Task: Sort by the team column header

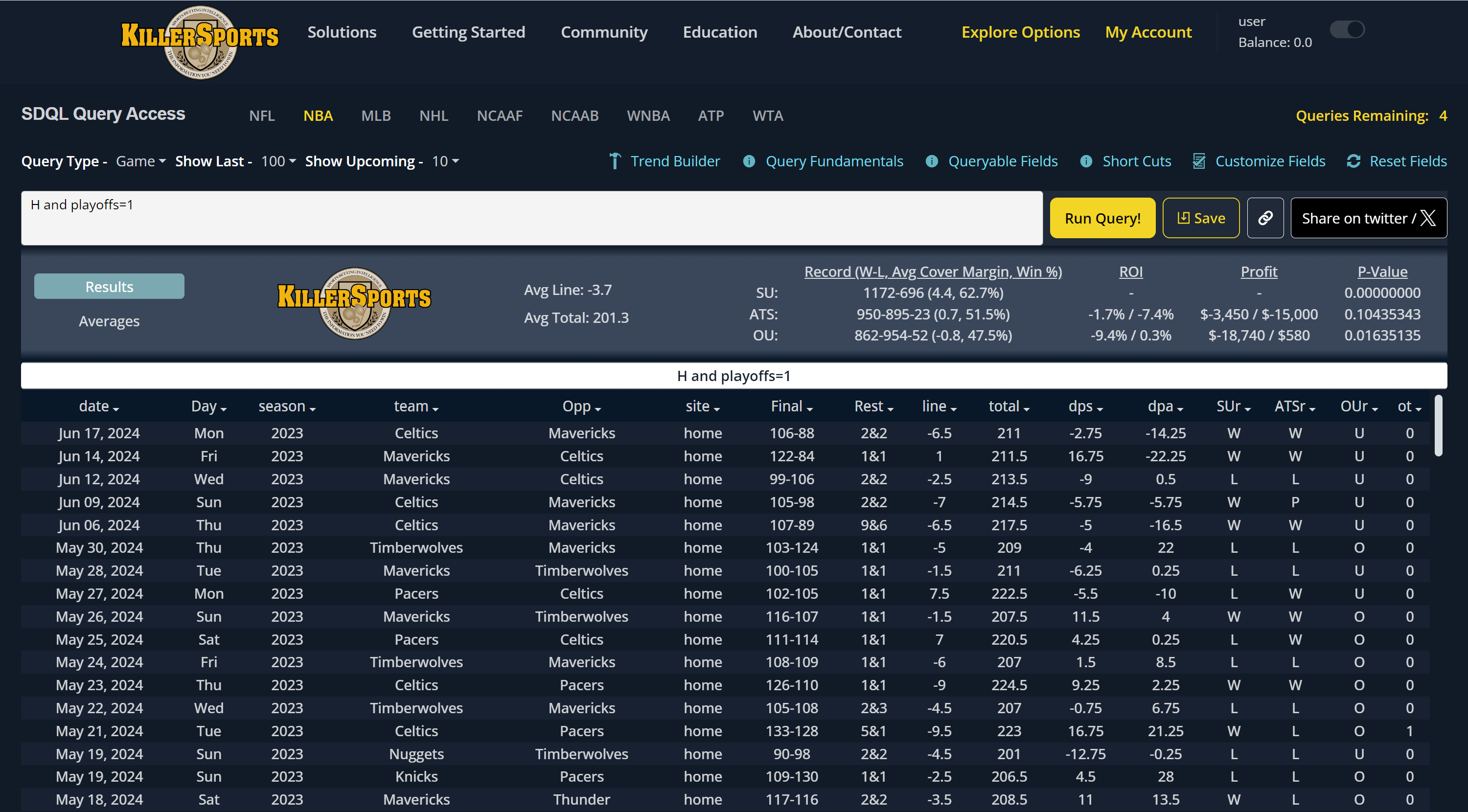Action: 416,406
